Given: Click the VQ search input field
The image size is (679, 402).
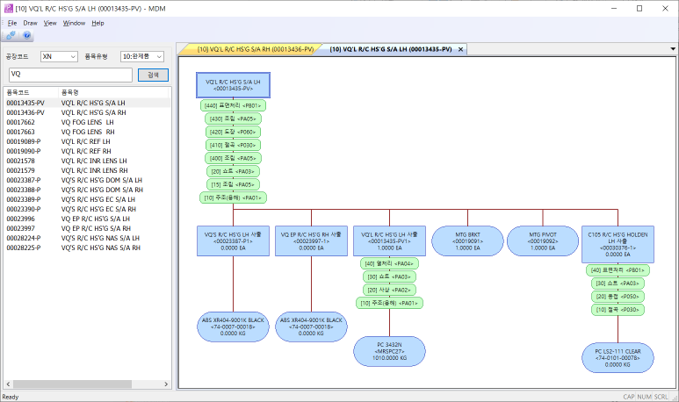Looking at the screenshot, I should pos(68,74).
